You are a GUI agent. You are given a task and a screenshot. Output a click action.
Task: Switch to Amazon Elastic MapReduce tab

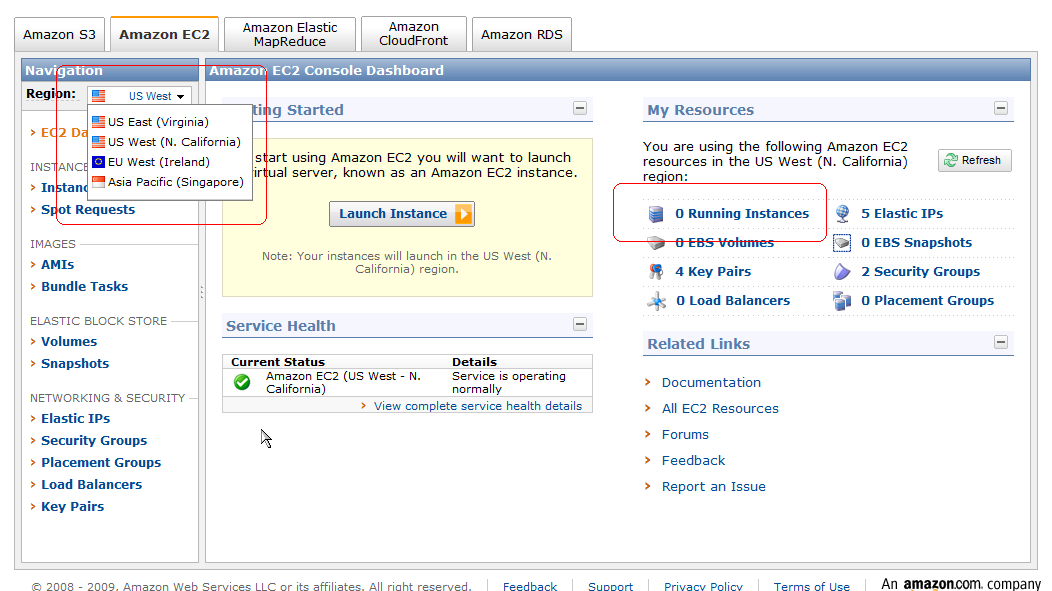click(290, 34)
